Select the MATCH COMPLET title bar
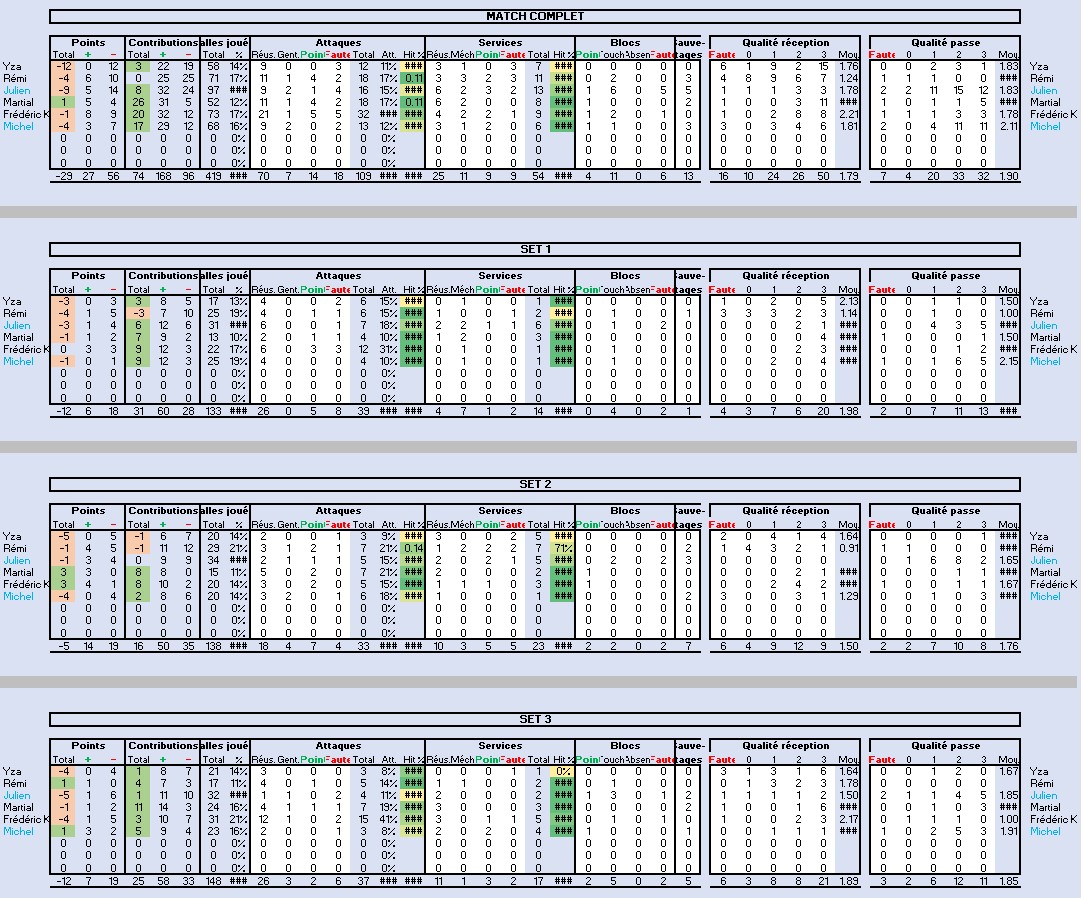Viewport: 1081px width, 898px height. tap(535, 16)
